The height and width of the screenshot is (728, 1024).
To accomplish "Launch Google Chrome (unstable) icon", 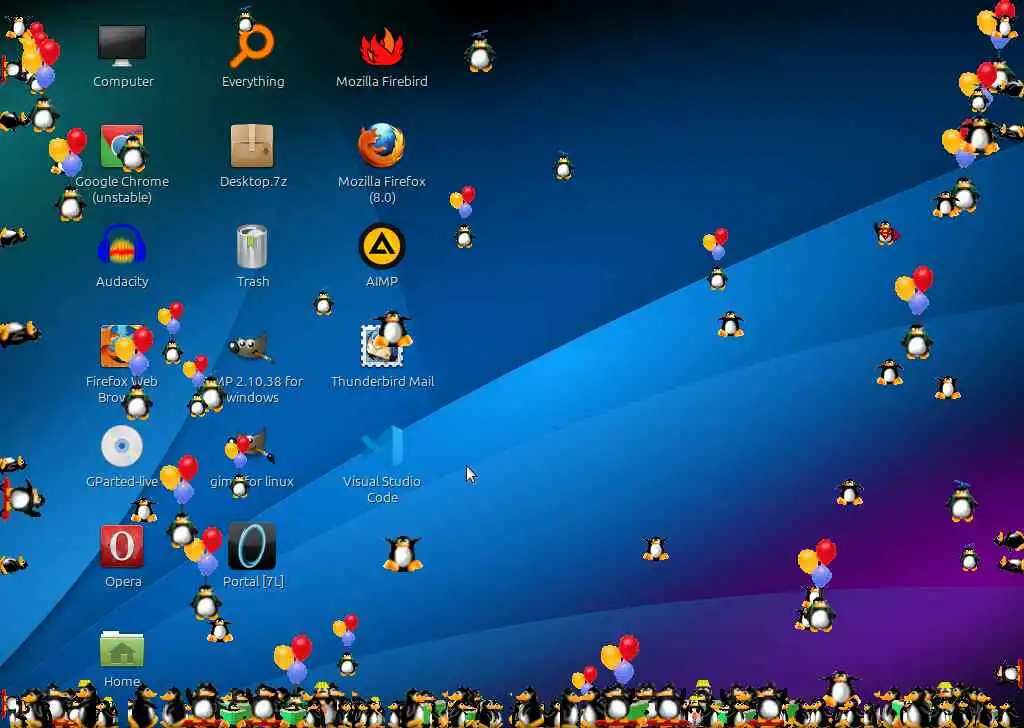I will click(x=122, y=146).
